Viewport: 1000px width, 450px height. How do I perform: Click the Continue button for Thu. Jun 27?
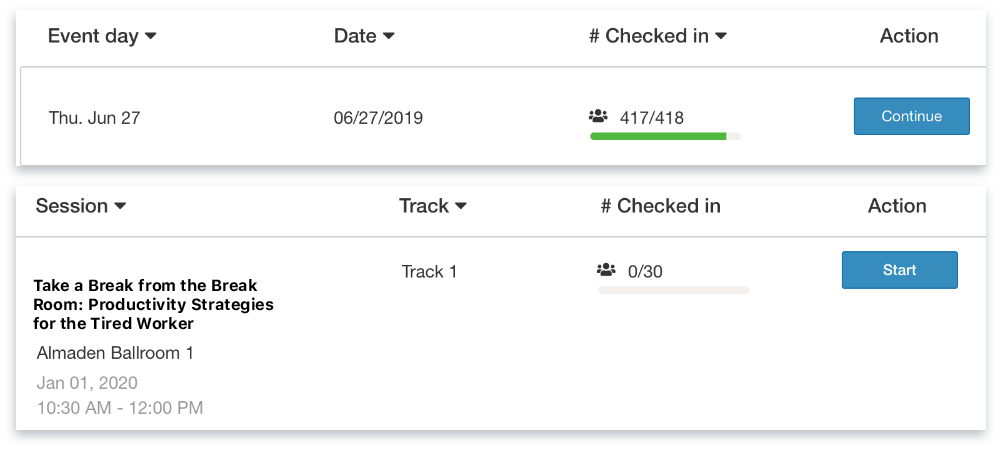(x=911, y=116)
